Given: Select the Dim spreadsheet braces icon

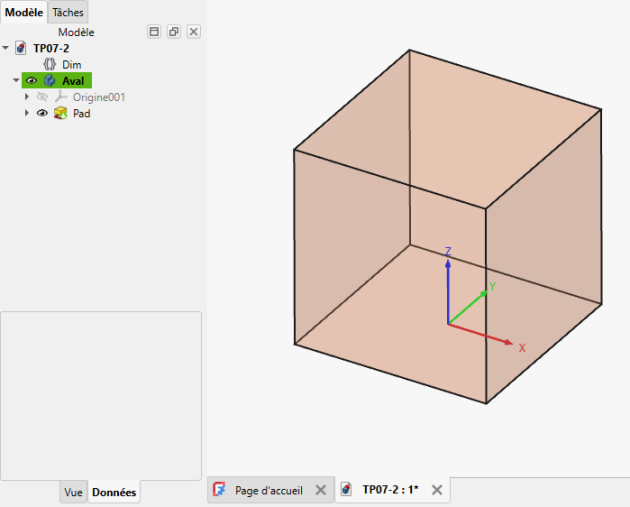Looking at the screenshot, I should point(49,64).
